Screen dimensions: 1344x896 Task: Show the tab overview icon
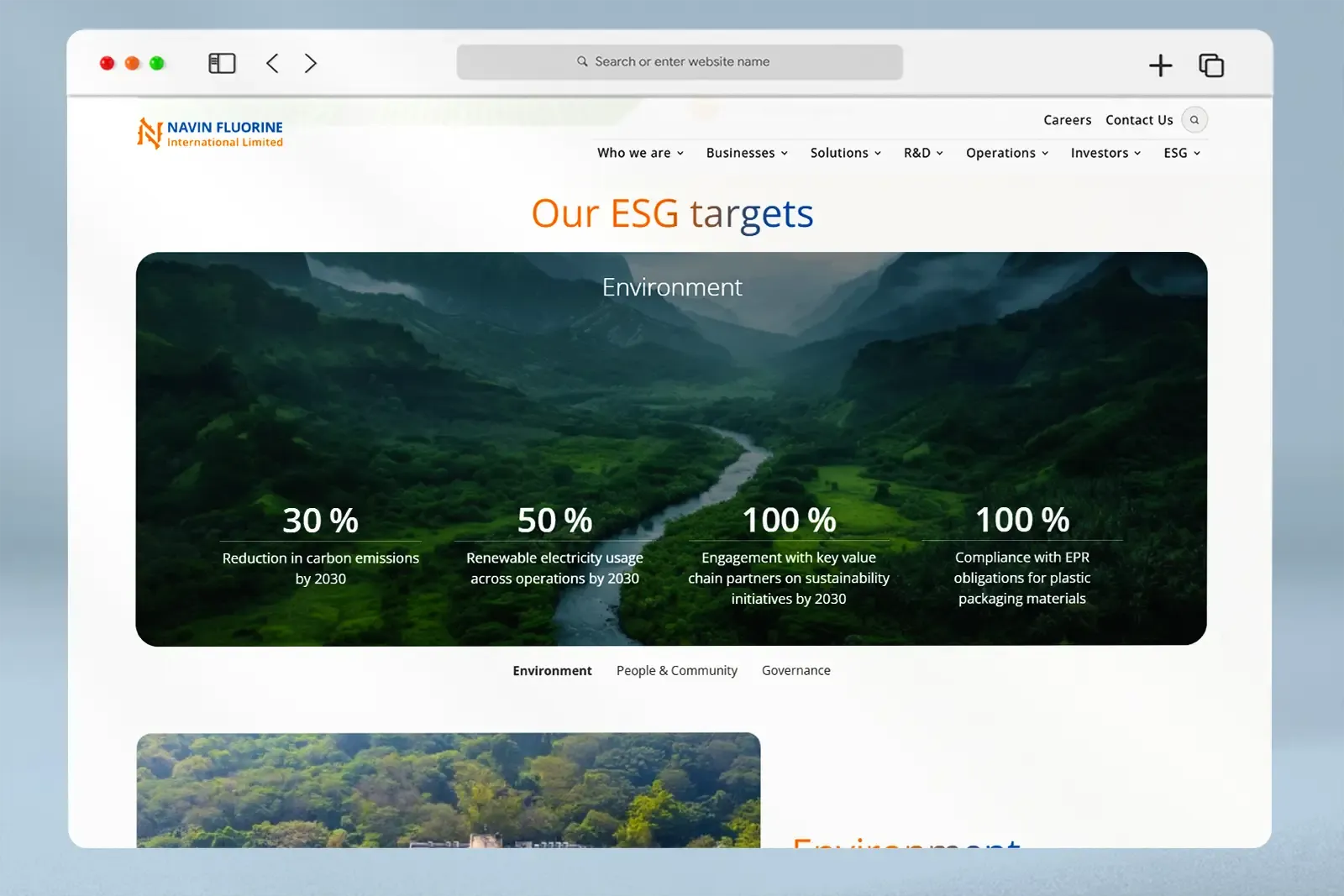(1211, 65)
